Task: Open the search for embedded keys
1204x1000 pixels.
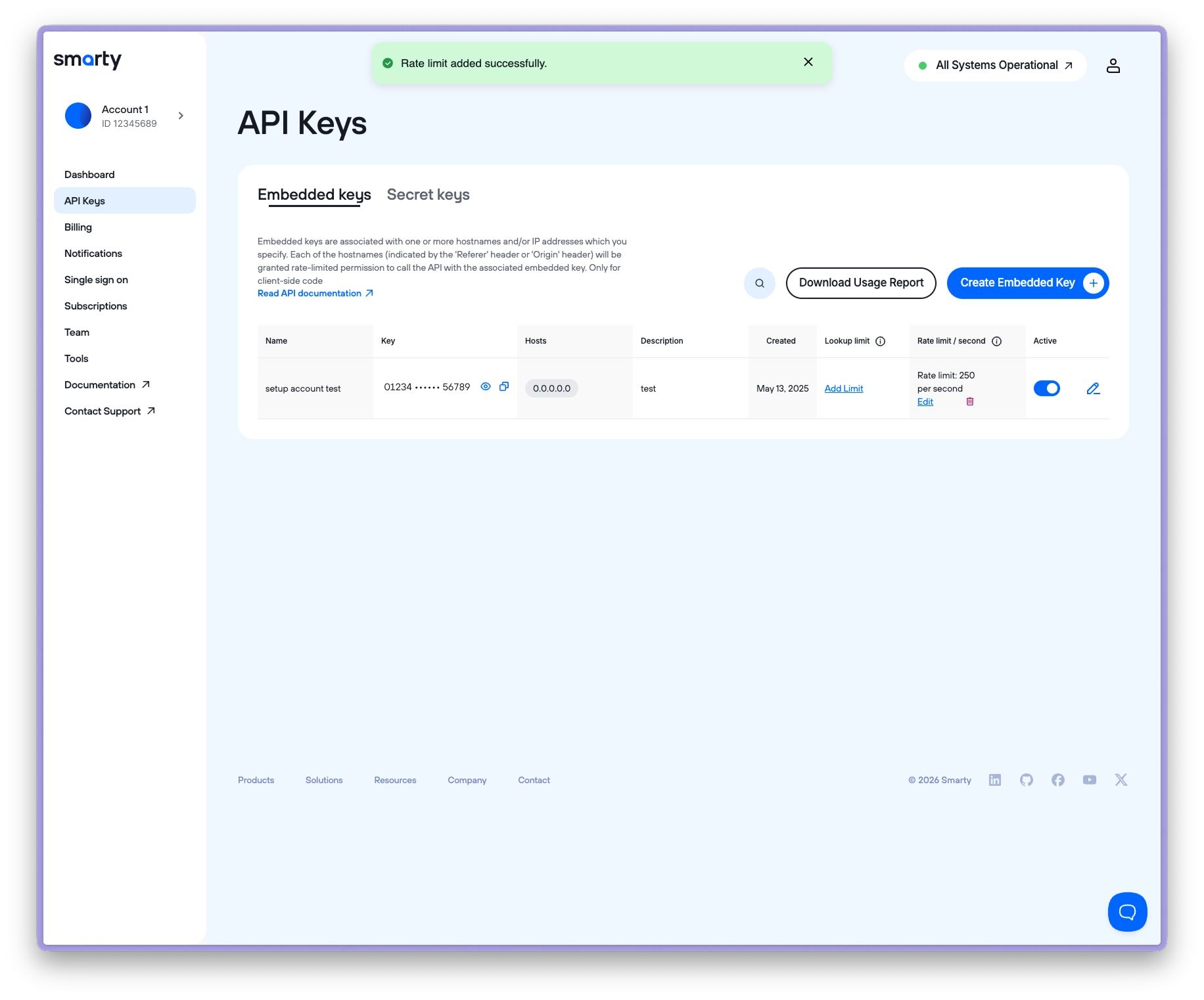Action: tap(760, 283)
